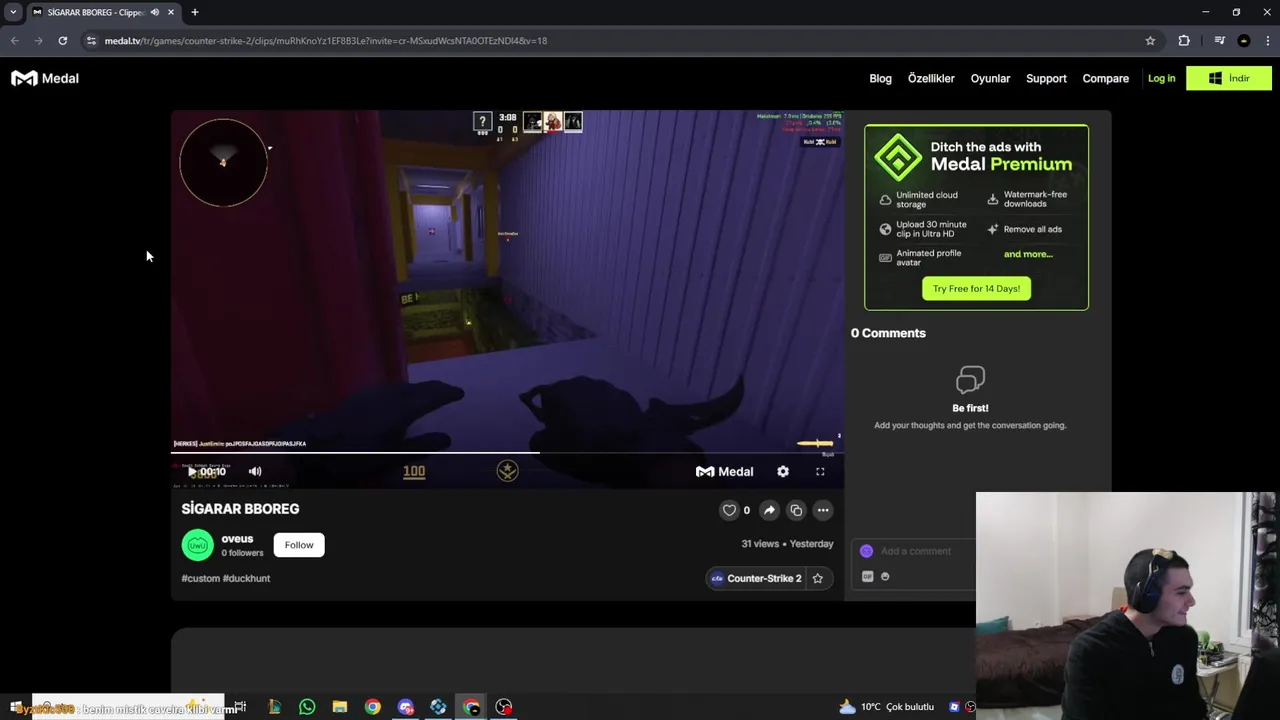The image size is (1280, 720).
Task: Open File Explorer from the taskbar
Action: (340, 707)
